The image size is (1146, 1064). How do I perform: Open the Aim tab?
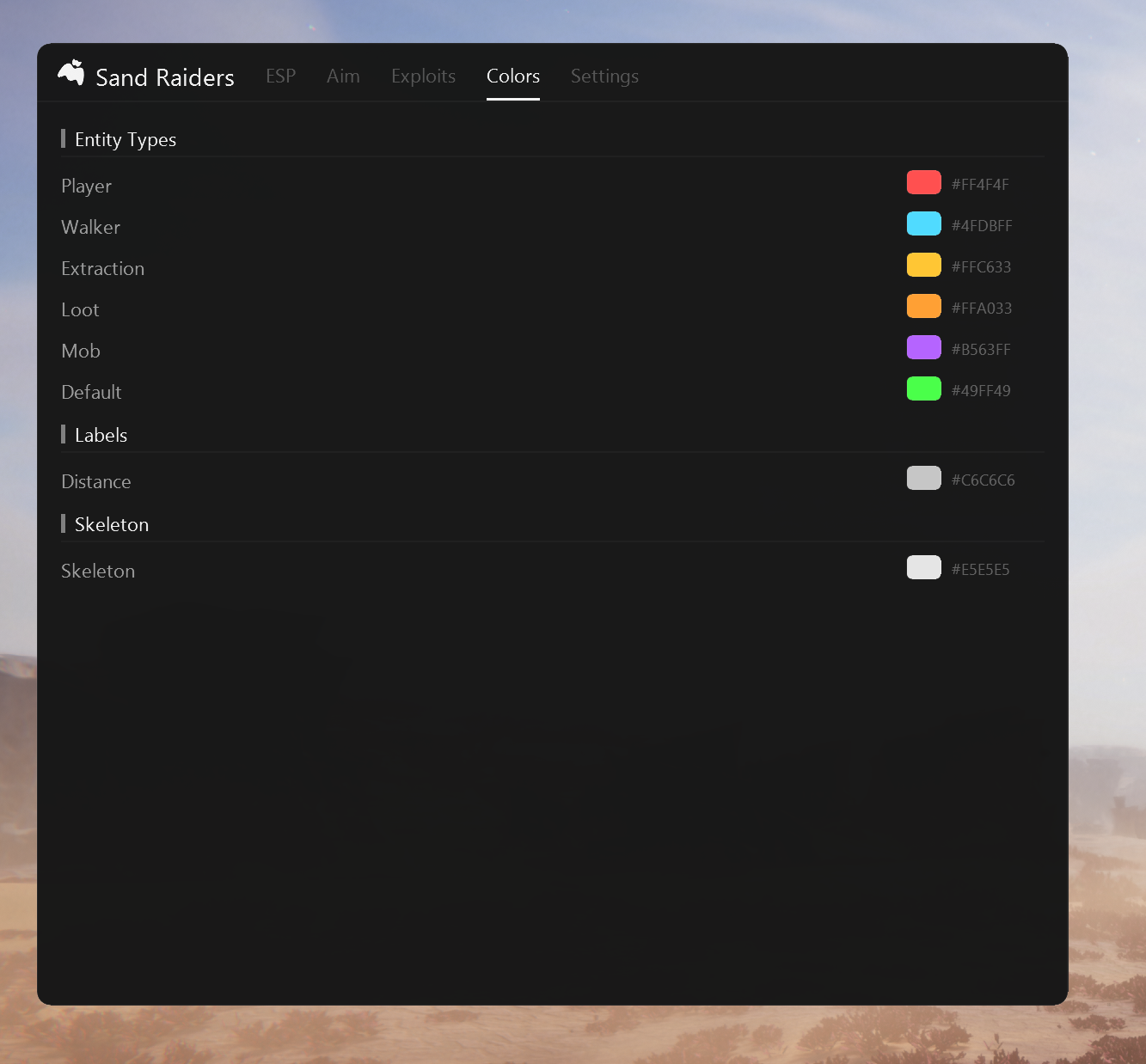click(x=343, y=76)
